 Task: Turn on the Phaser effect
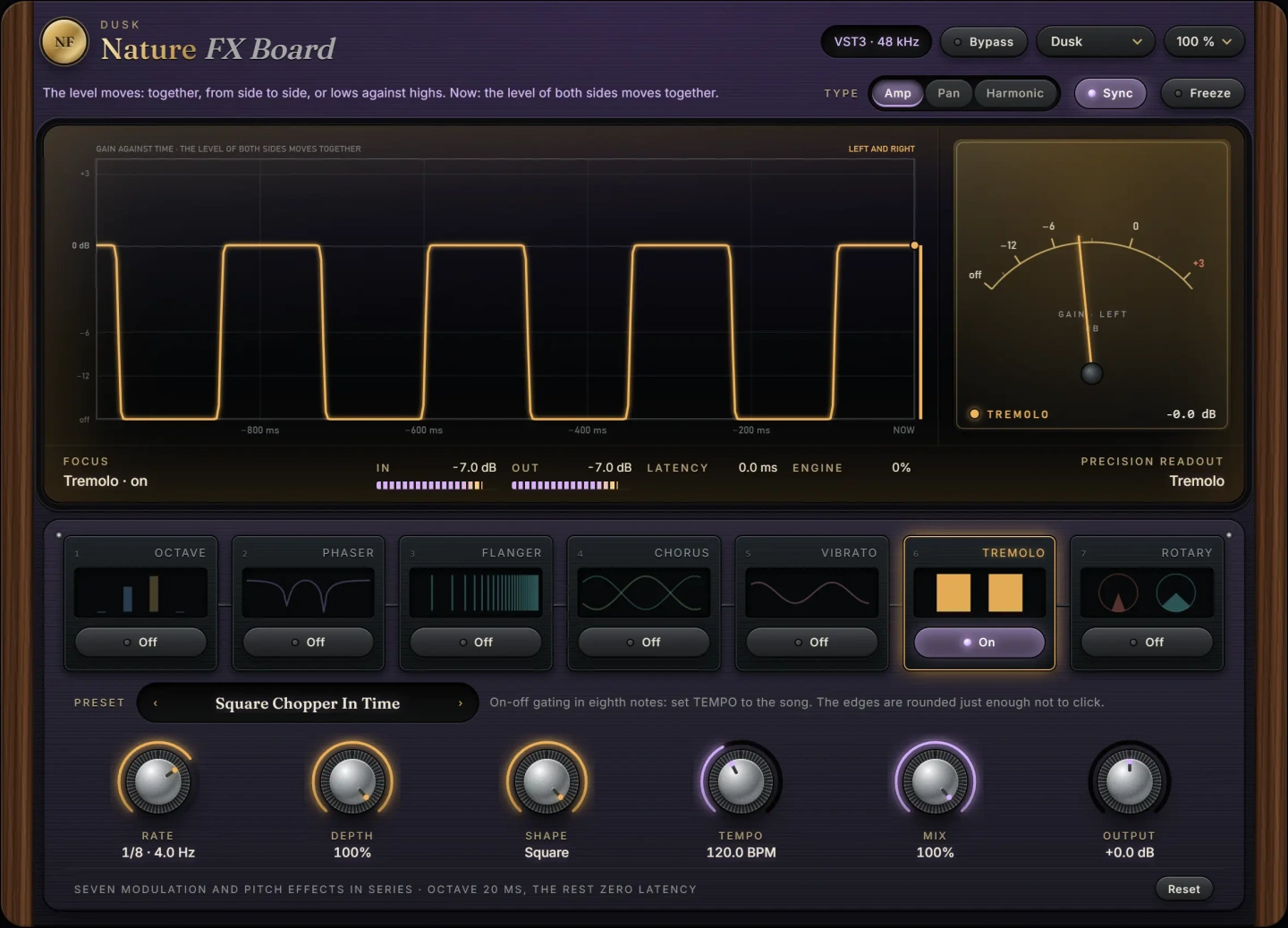pos(309,643)
